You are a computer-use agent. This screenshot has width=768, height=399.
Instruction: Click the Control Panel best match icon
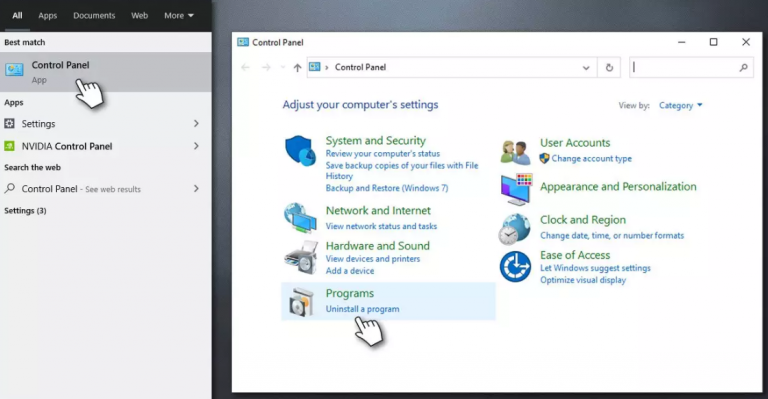pyautogui.click(x=14, y=70)
